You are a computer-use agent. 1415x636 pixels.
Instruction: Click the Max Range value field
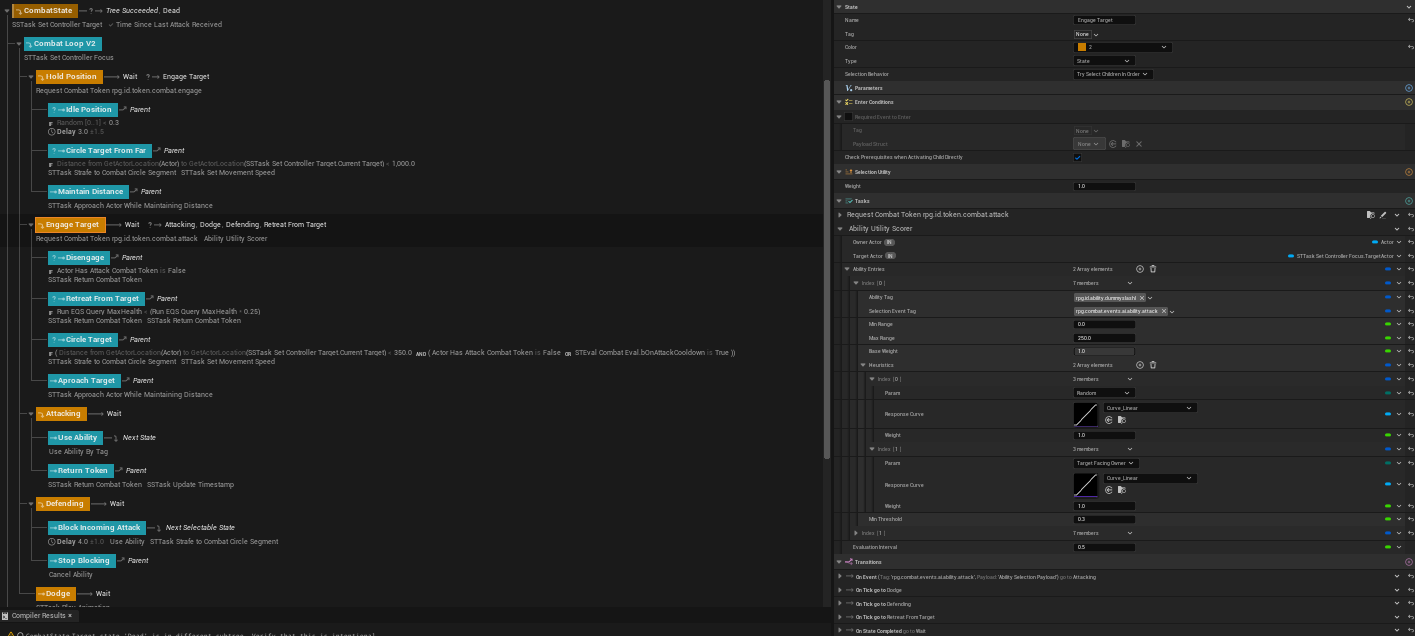tap(1104, 338)
